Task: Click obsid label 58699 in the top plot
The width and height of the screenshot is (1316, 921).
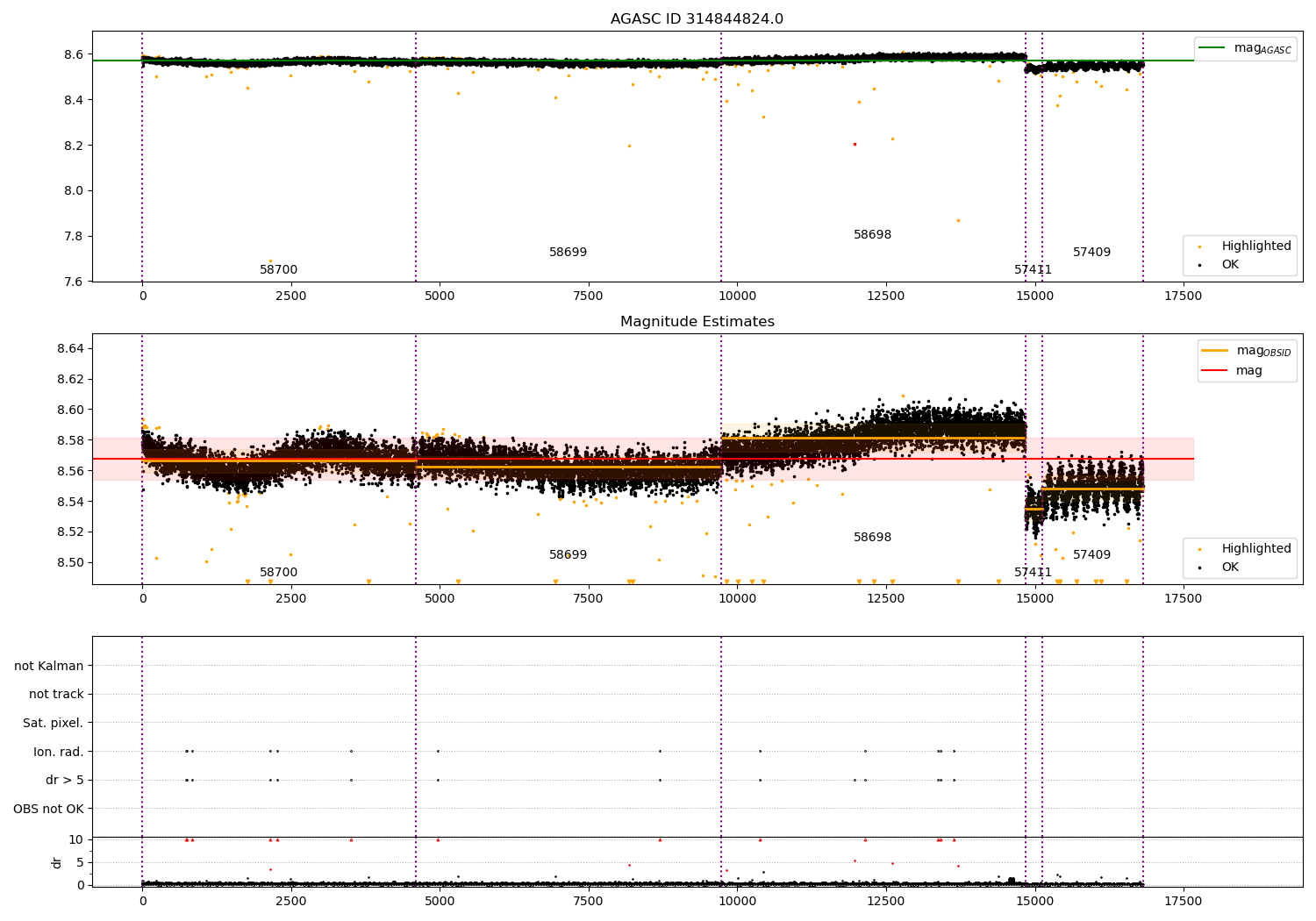Action: coord(568,253)
